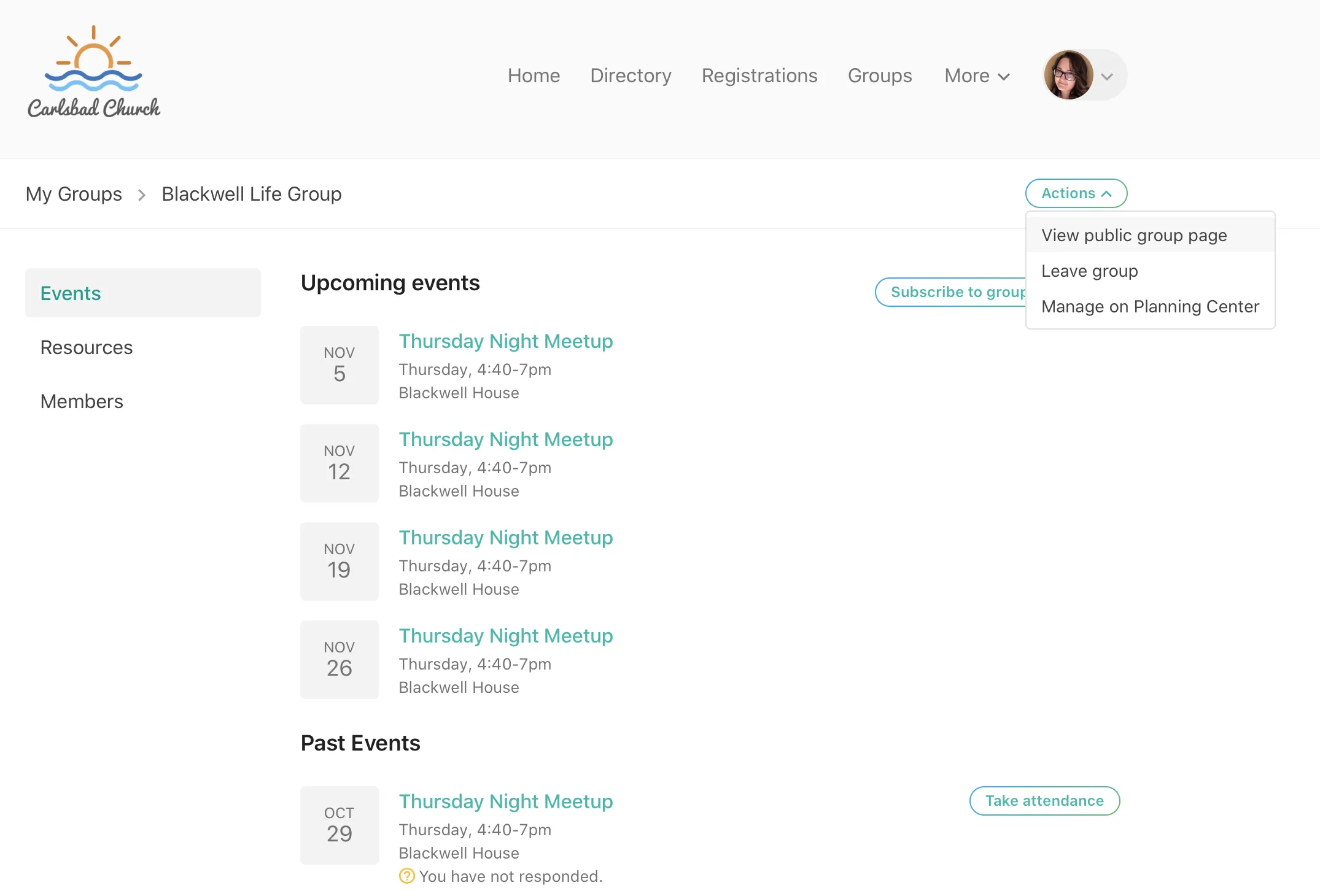Open the Resources sidebar tab
The image size is (1320, 896).
tap(87, 347)
